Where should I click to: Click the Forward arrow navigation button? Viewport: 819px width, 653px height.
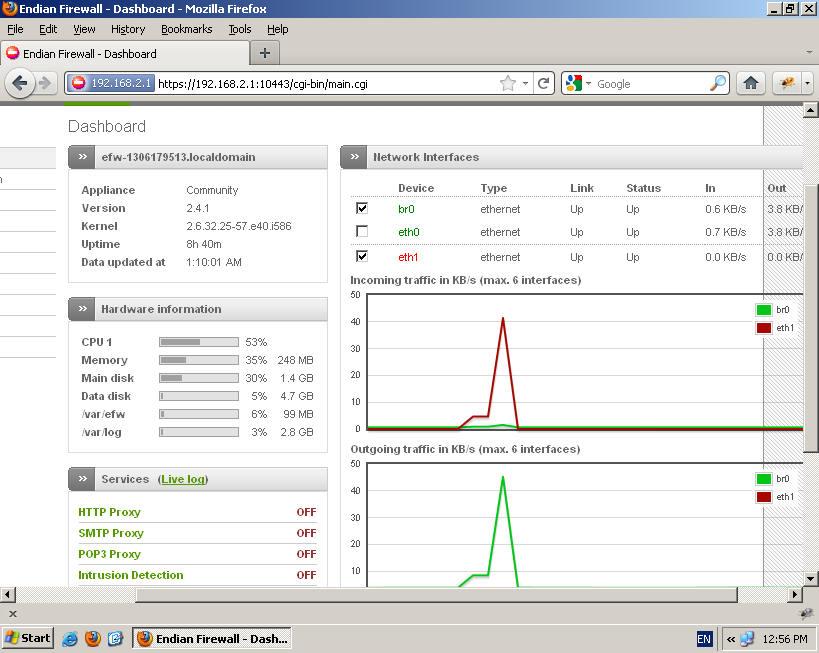coord(45,83)
